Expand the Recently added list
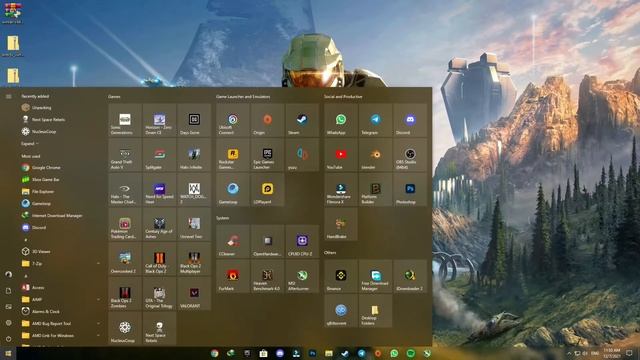Image resolution: width=640 pixels, height=360 pixels. [29, 144]
